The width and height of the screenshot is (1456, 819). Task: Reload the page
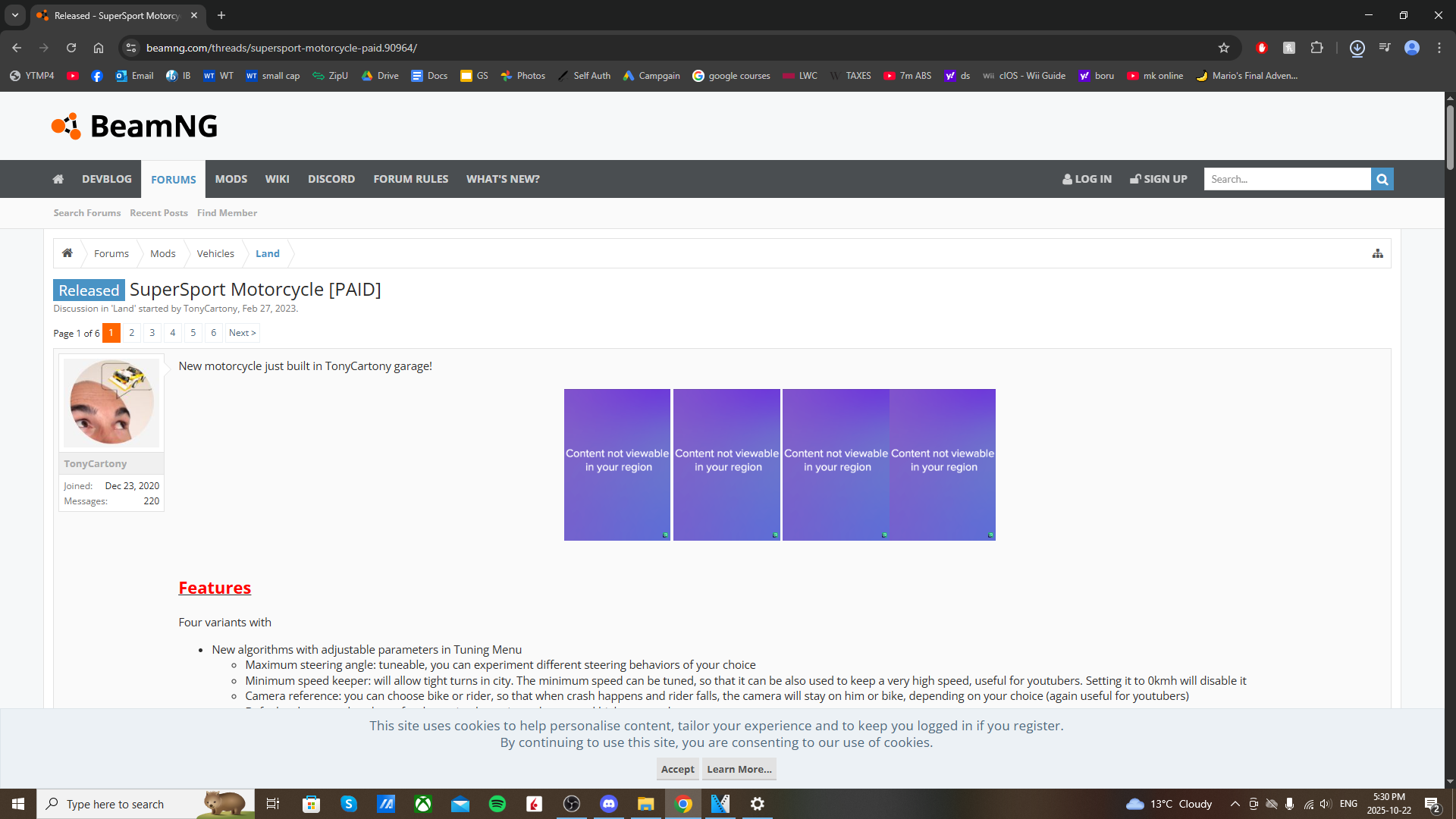pos(71,48)
